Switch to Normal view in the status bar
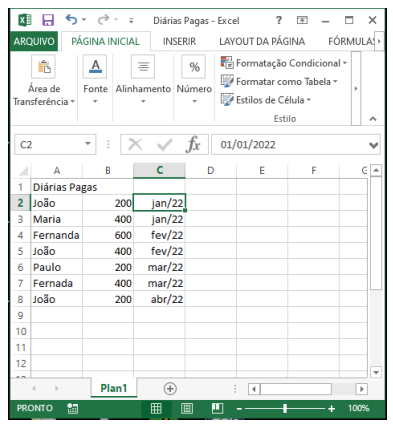The image size is (393, 425). tap(156, 408)
